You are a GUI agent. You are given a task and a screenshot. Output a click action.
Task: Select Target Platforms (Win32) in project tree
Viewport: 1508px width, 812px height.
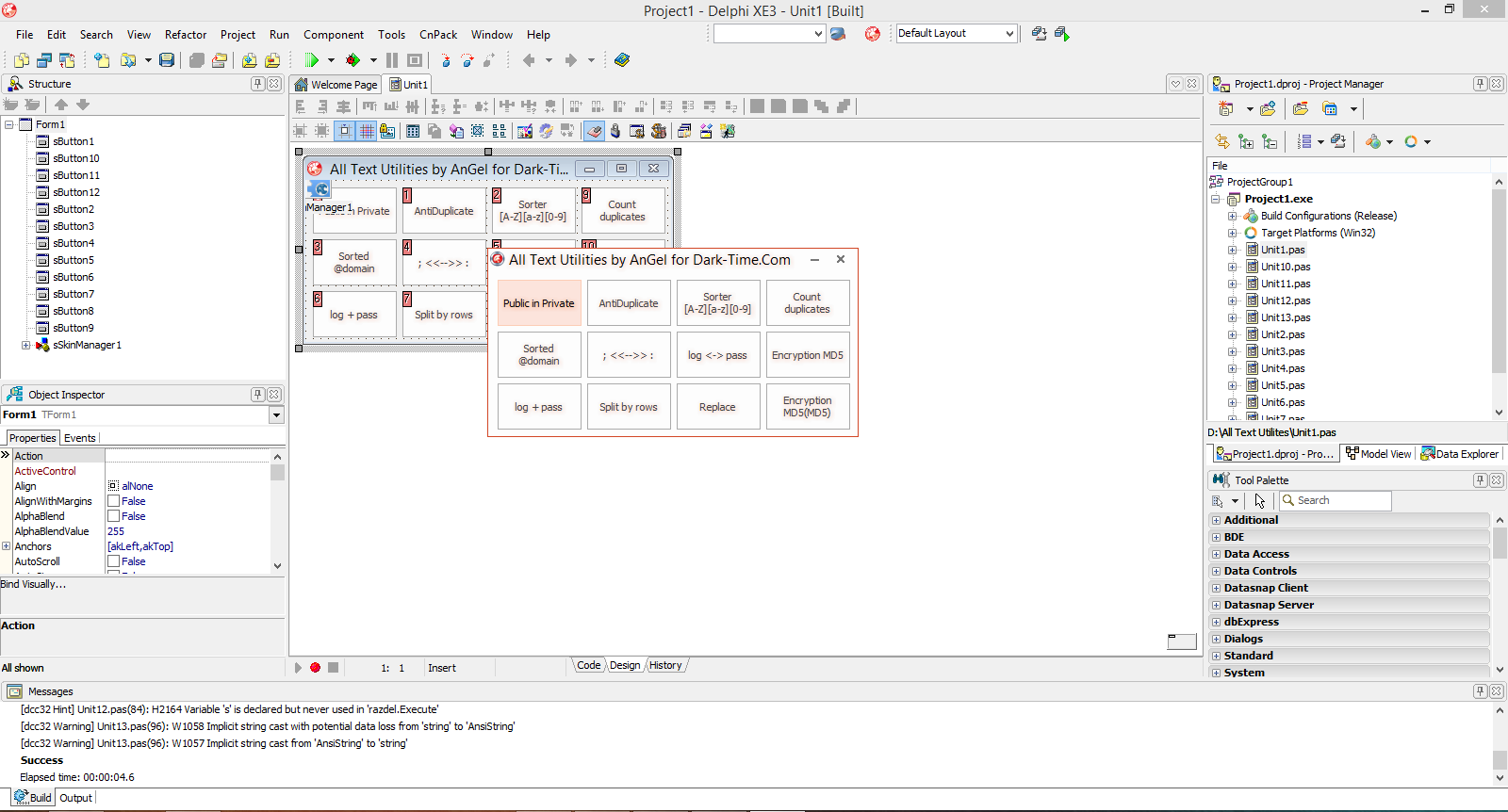[1318, 233]
